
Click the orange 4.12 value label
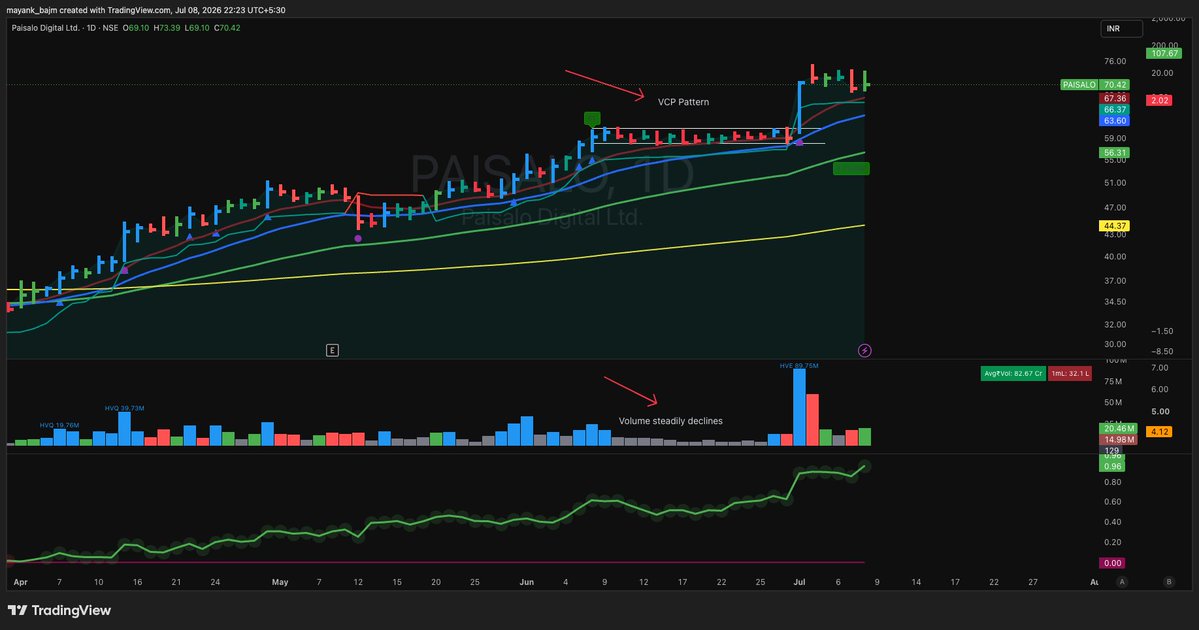pos(1159,432)
